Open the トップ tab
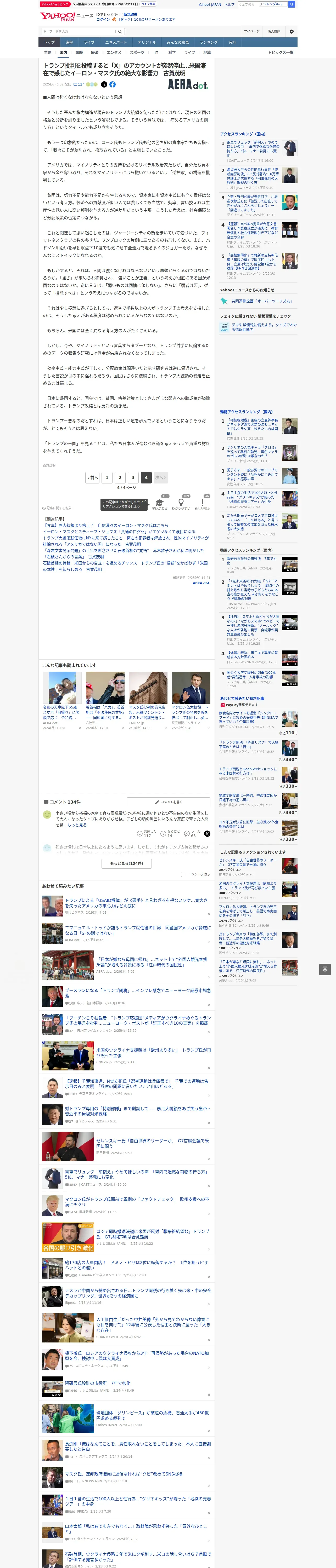Image resolution: width=336 pixels, height=1568 pixels. (49, 42)
